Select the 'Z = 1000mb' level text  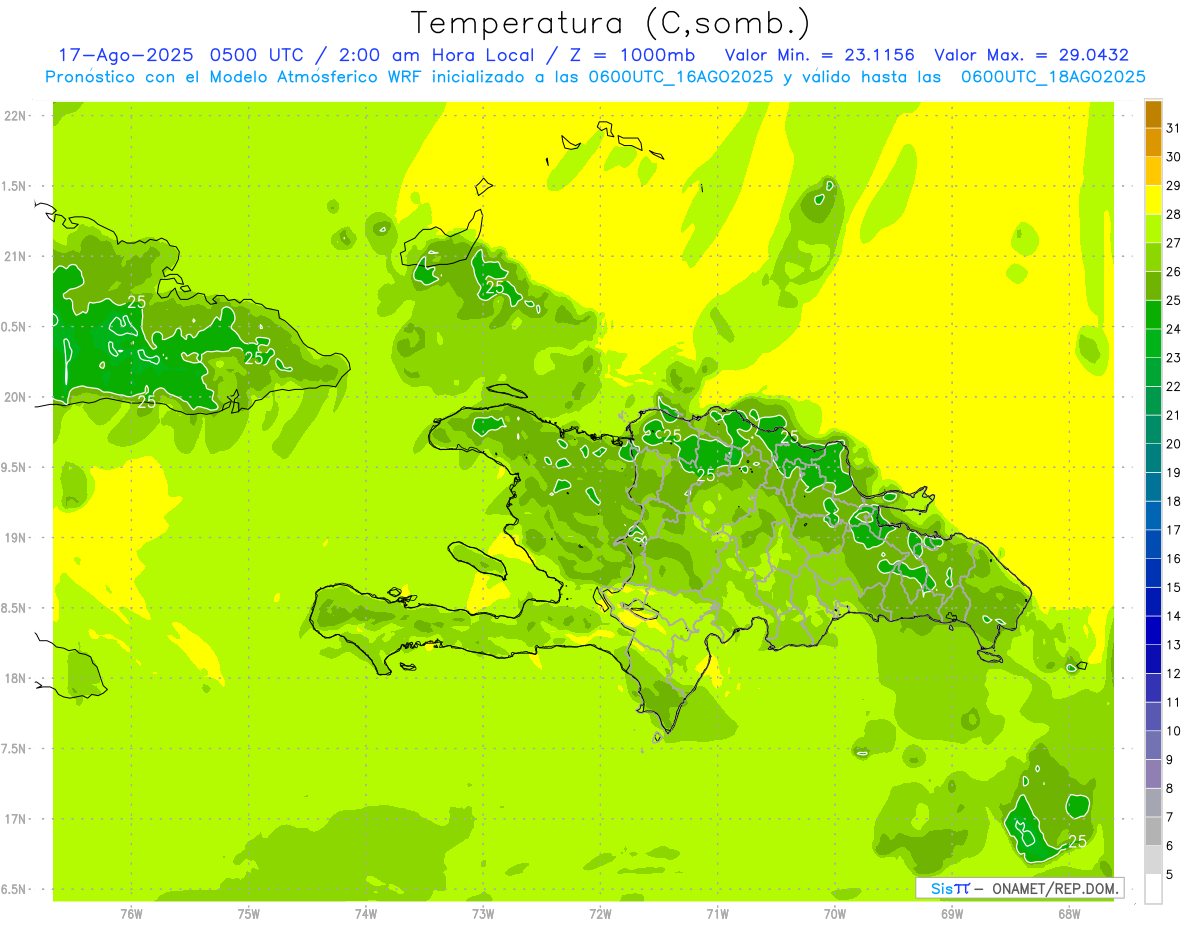632,56
